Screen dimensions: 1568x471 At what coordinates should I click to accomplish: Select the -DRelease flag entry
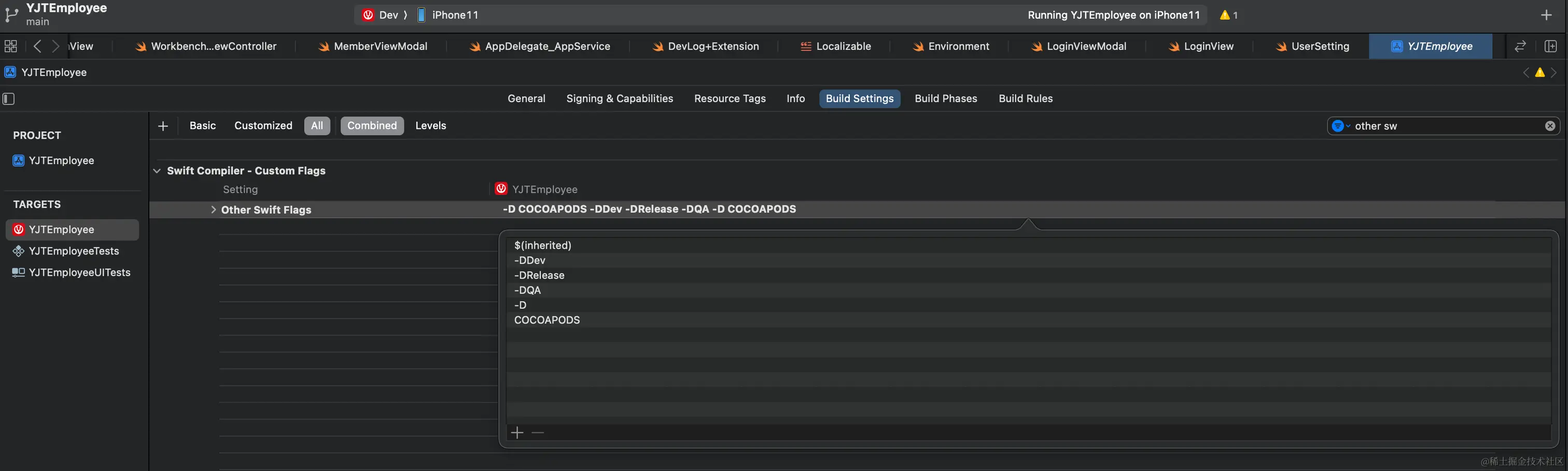(539, 276)
